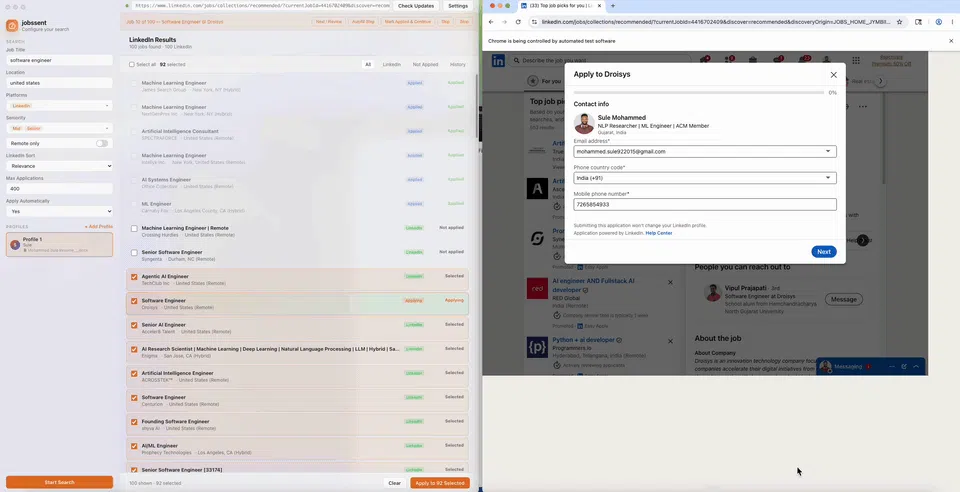Edit the Mobile phone number field
Image resolution: width=960 pixels, height=492 pixels.
tap(705, 204)
